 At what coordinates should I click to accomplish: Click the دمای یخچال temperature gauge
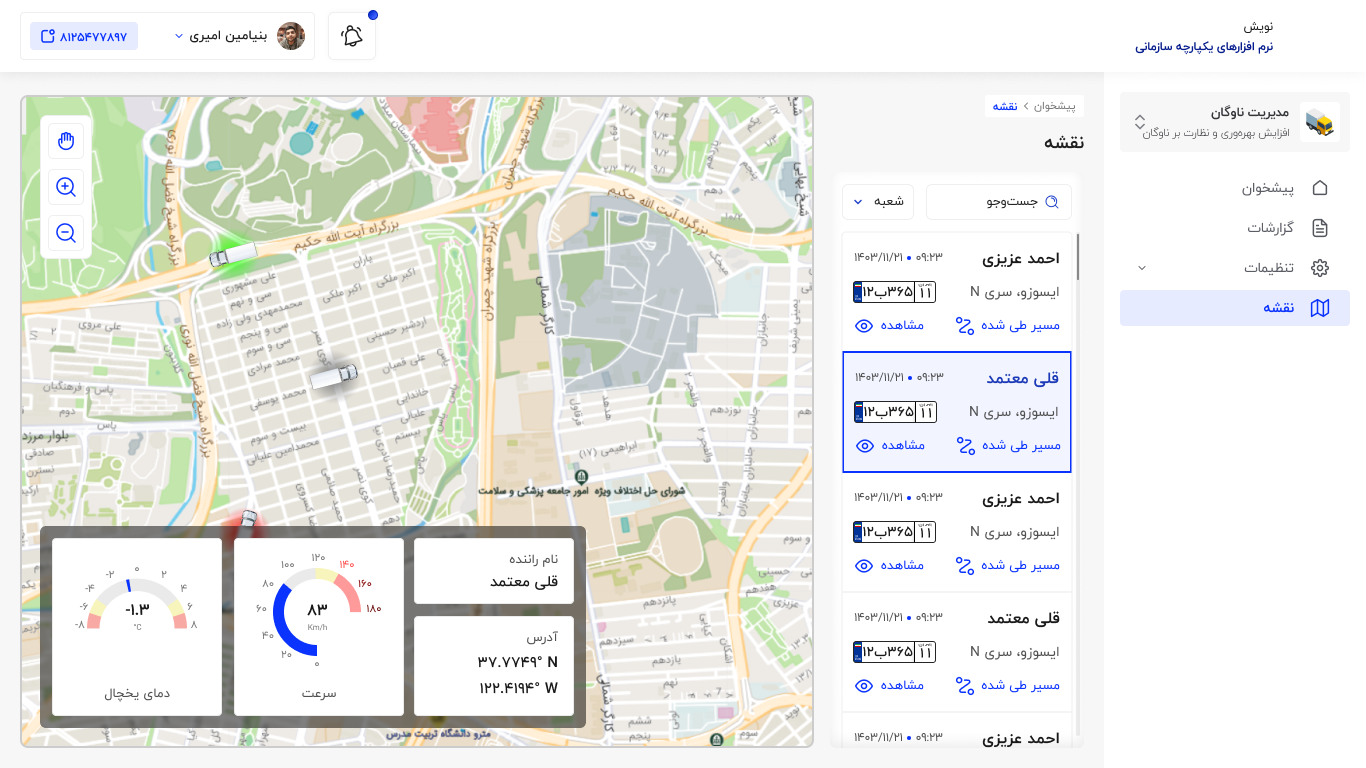point(137,627)
